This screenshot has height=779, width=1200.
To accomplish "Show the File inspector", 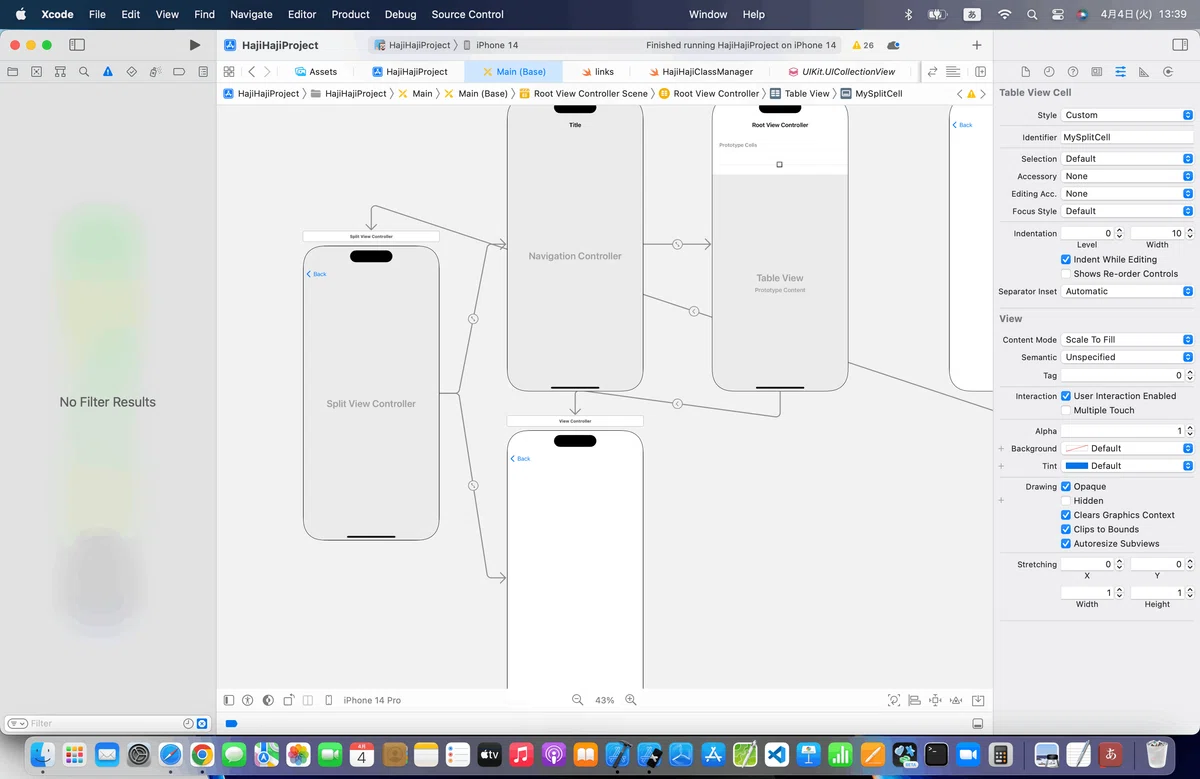I will coord(1025,72).
